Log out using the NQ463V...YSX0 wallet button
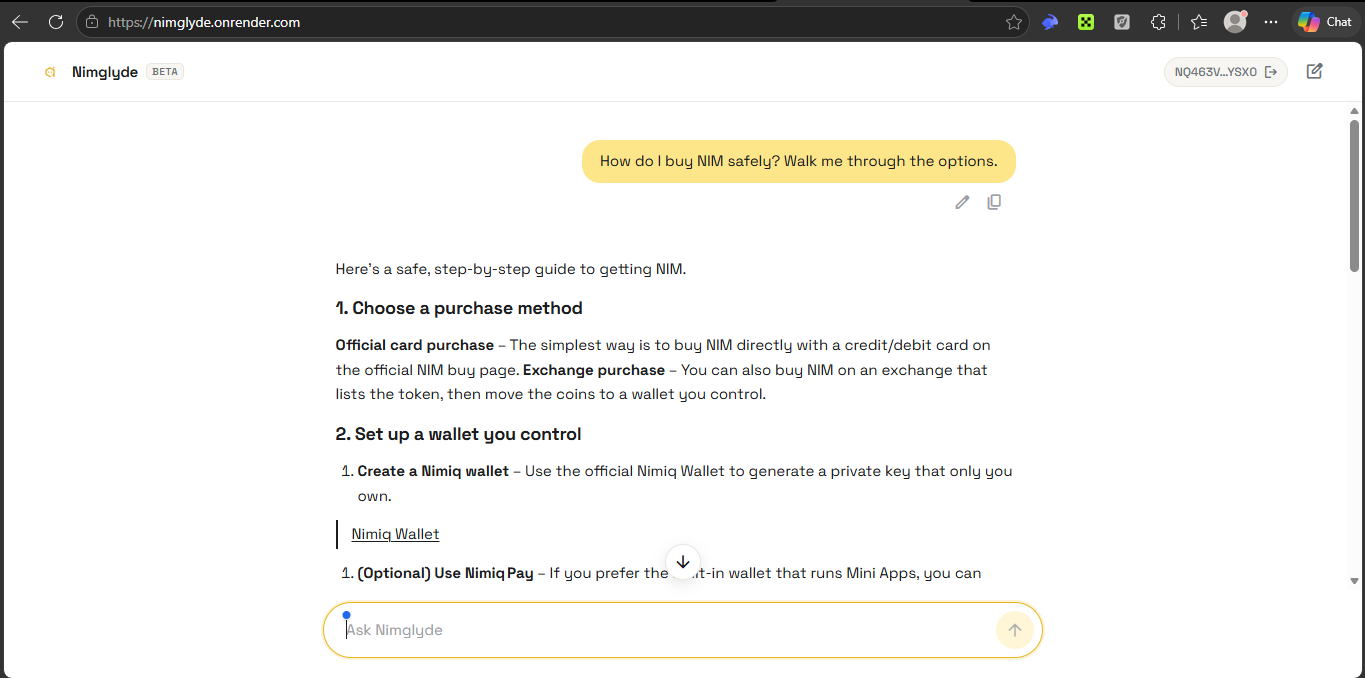 tap(1226, 72)
